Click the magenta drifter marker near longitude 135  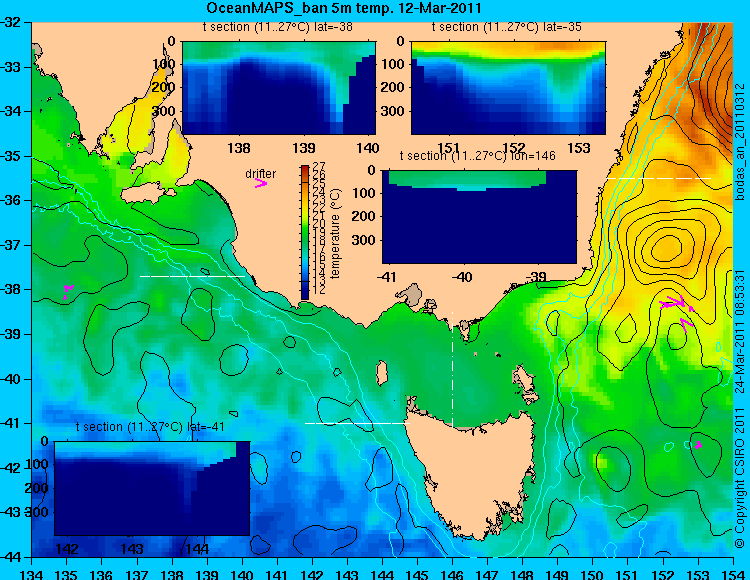[x=67, y=290]
